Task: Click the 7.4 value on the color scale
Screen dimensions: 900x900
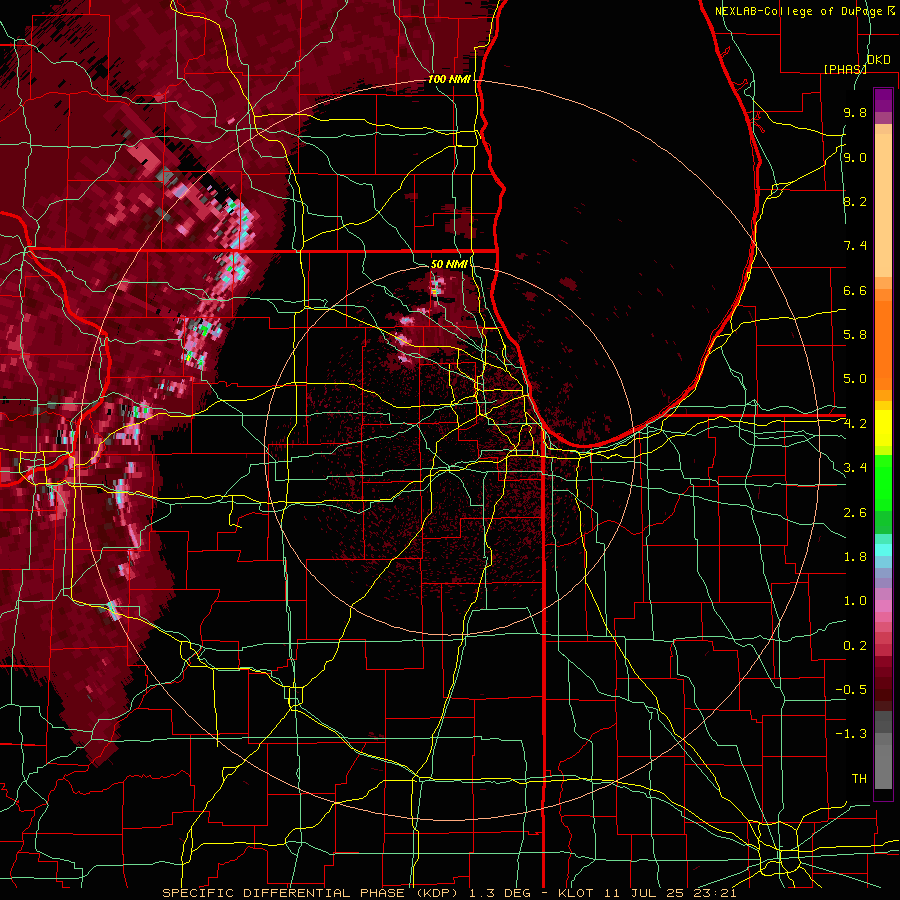Action: pos(855,246)
